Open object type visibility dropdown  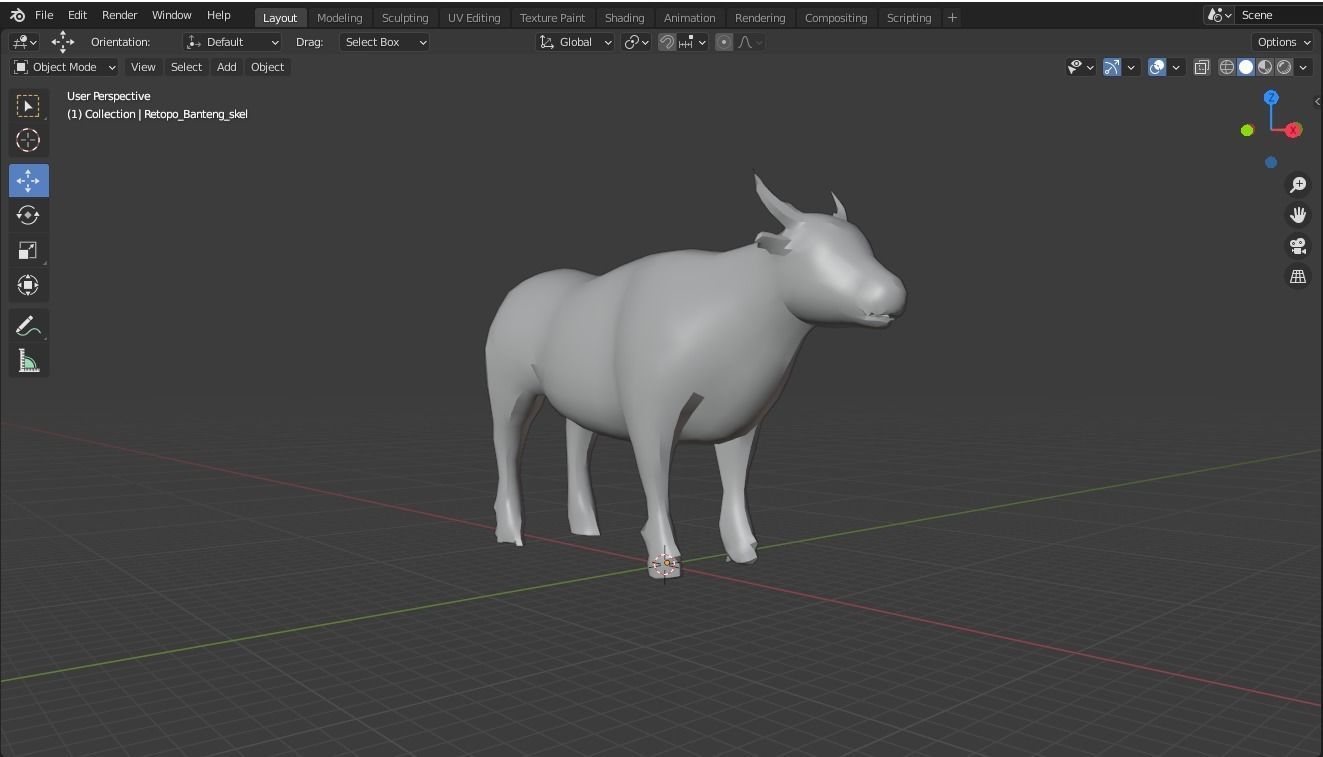click(1080, 67)
